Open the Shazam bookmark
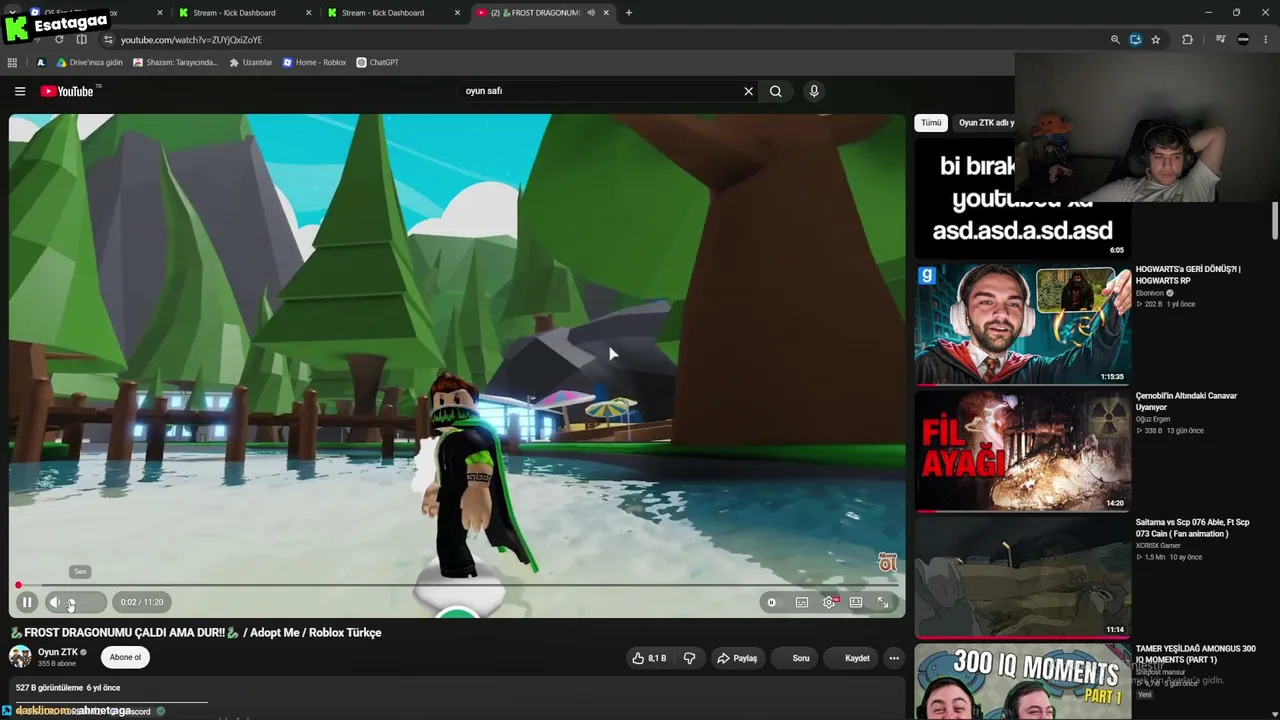 [175, 62]
